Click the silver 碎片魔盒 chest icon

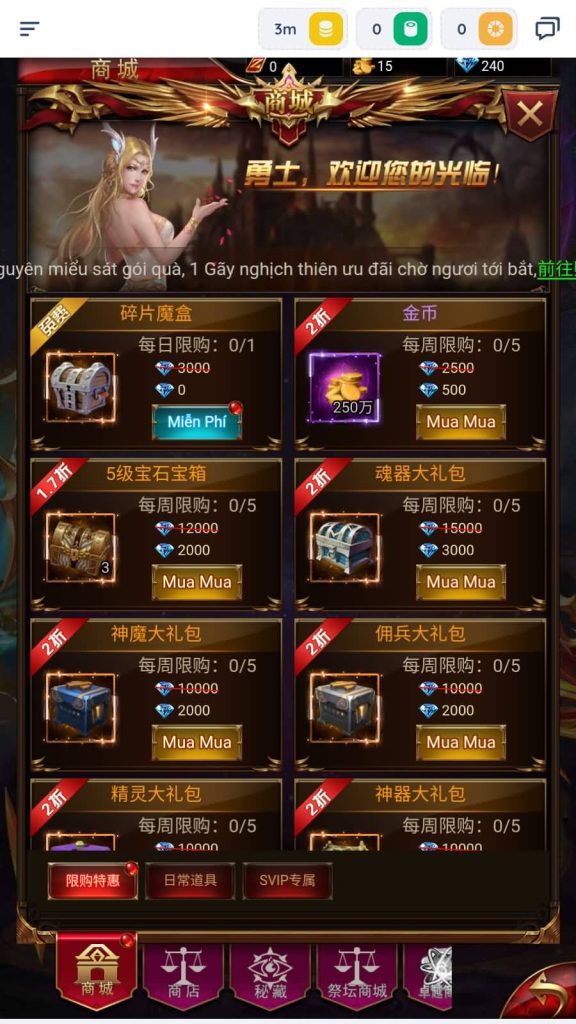pos(80,387)
